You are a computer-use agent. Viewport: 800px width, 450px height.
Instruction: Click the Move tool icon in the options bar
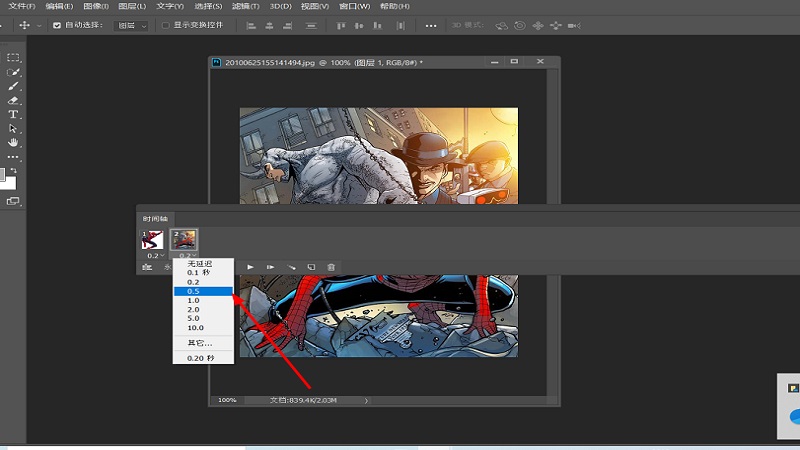(x=24, y=26)
